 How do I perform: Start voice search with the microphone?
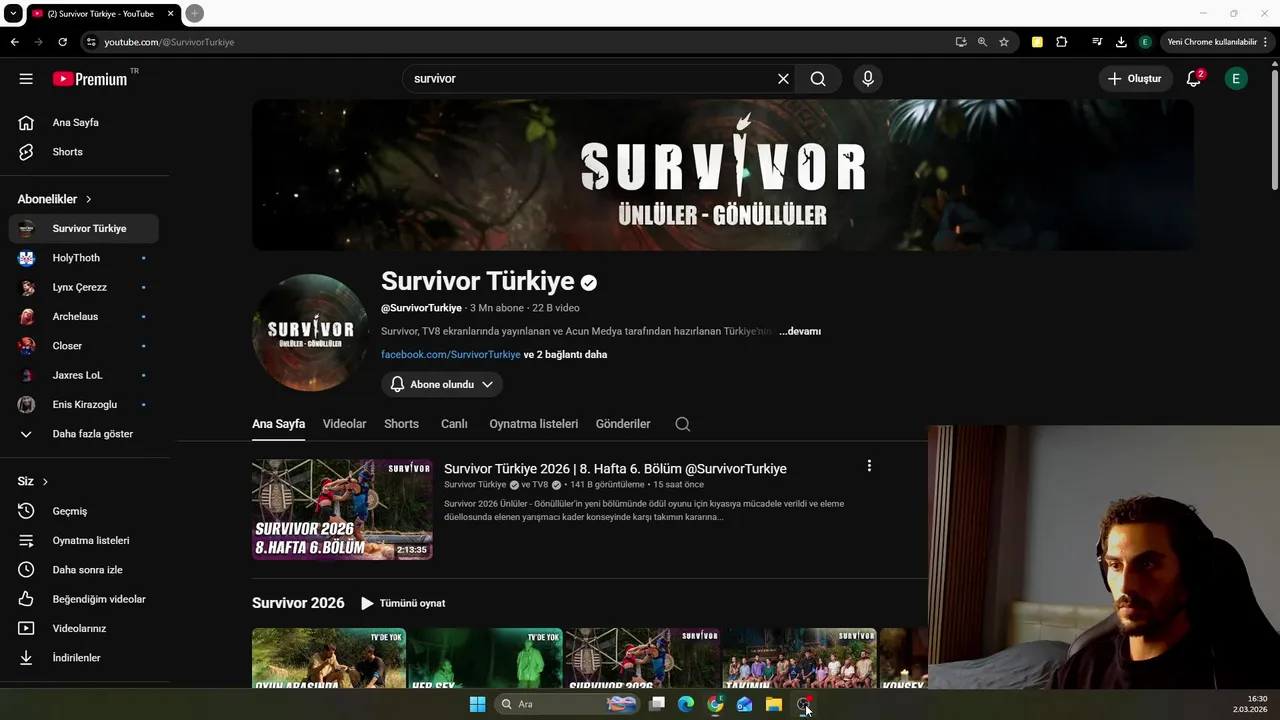pos(867,79)
